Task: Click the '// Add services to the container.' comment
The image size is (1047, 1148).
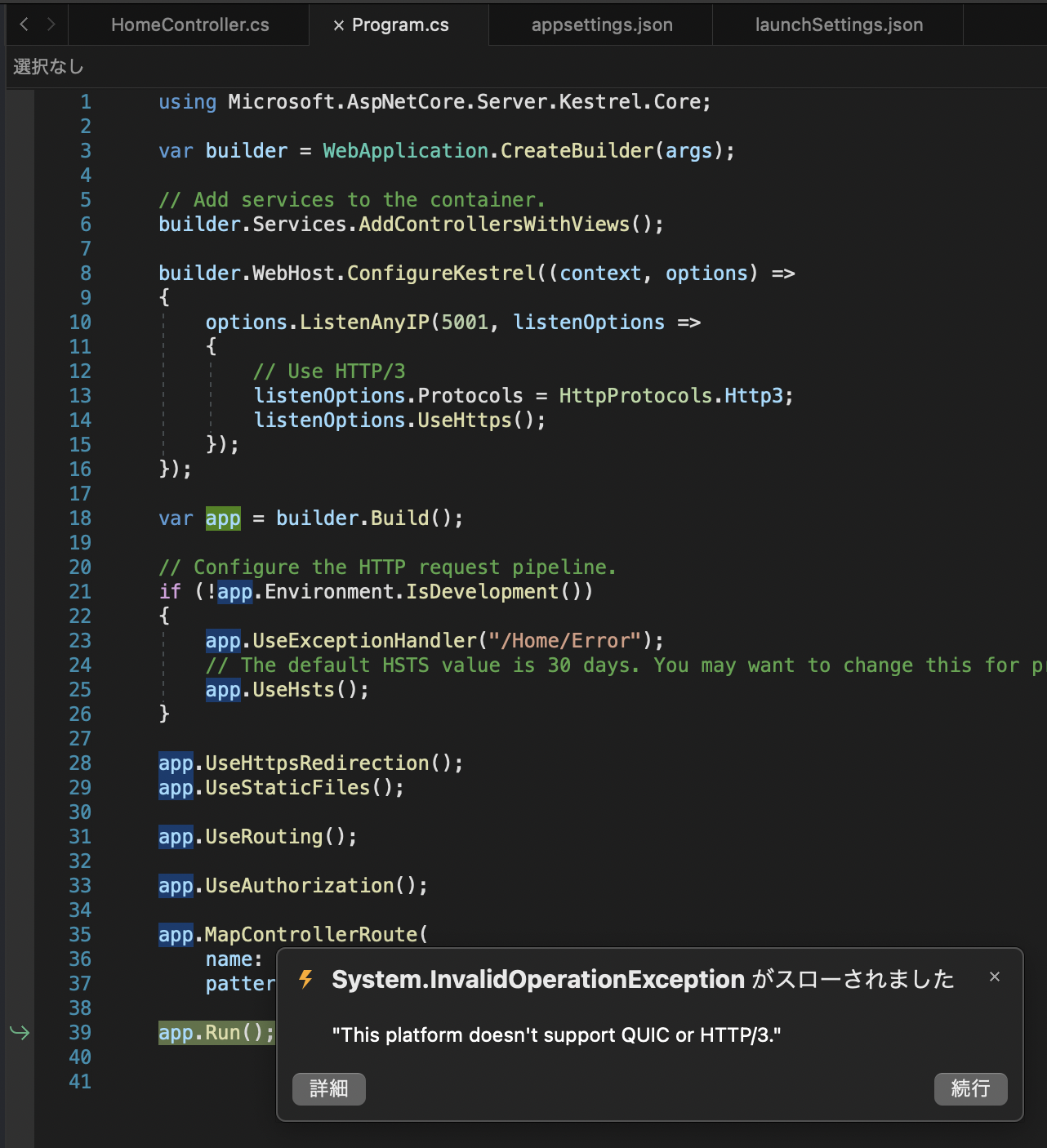Action: point(352,200)
